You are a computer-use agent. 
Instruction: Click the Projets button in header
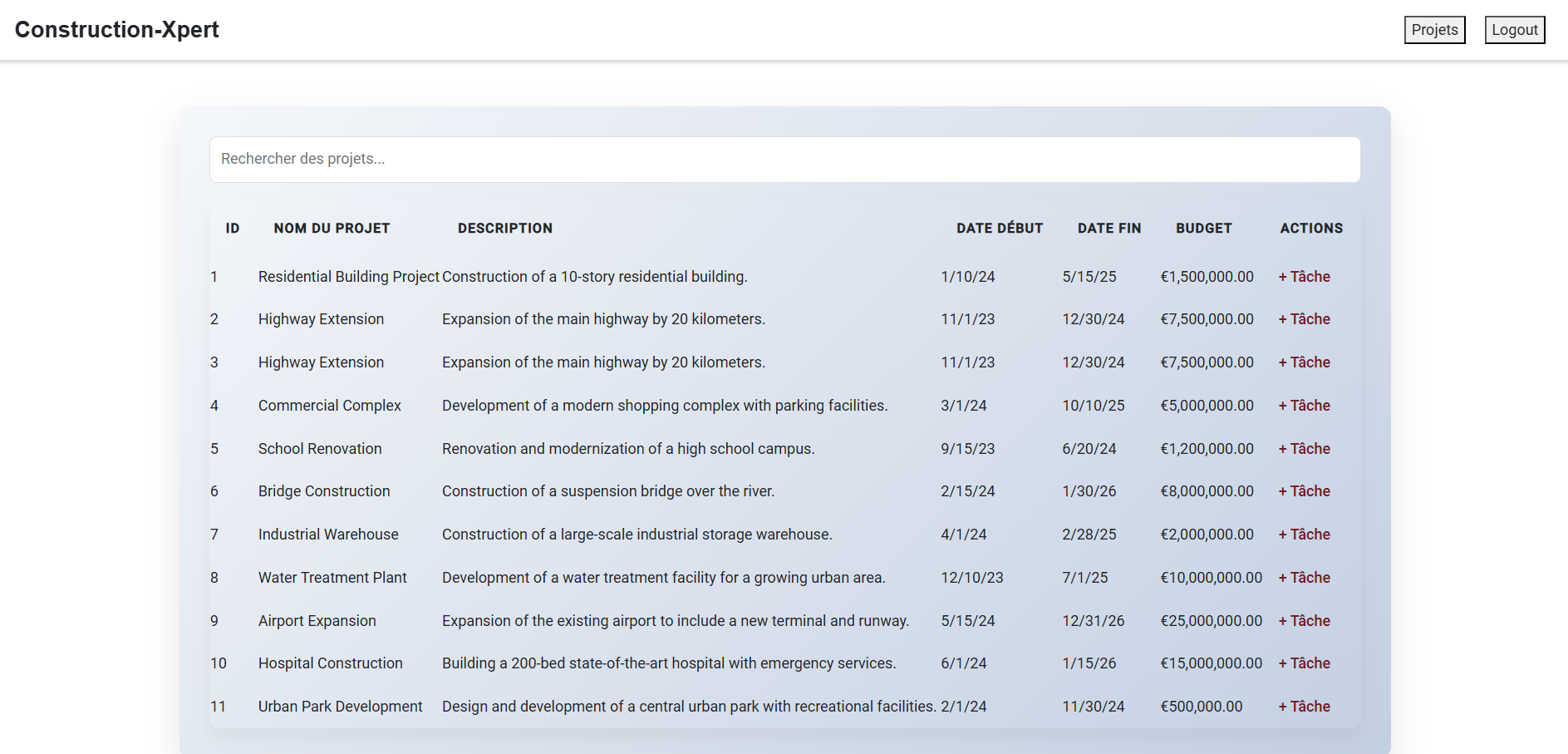(1434, 30)
